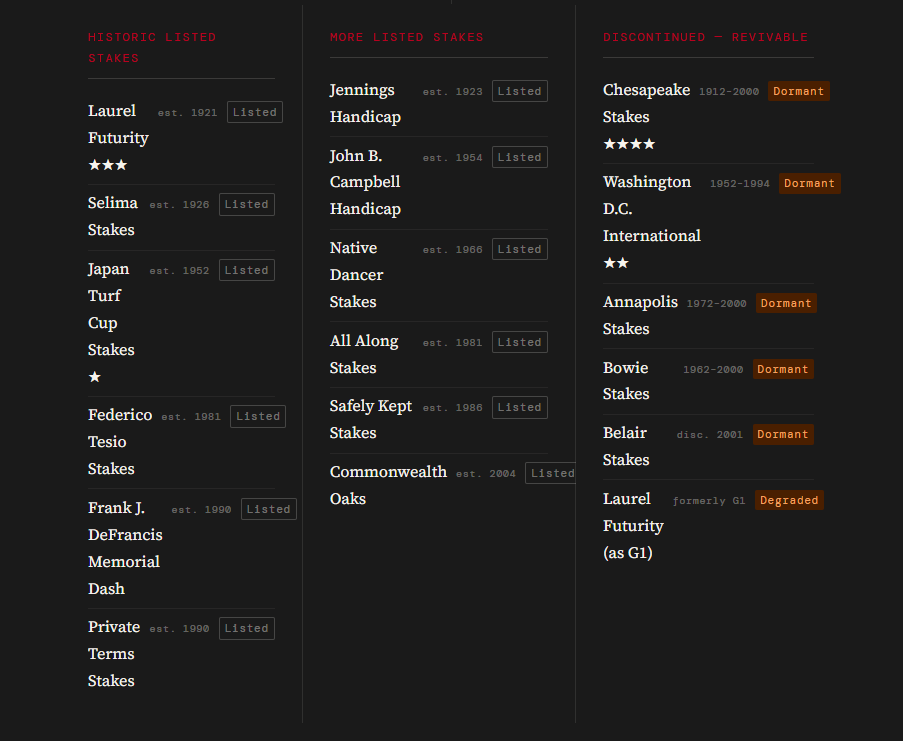Click the est. 1923 date label
Viewport: 903px width, 741px height.
tap(453, 92)
